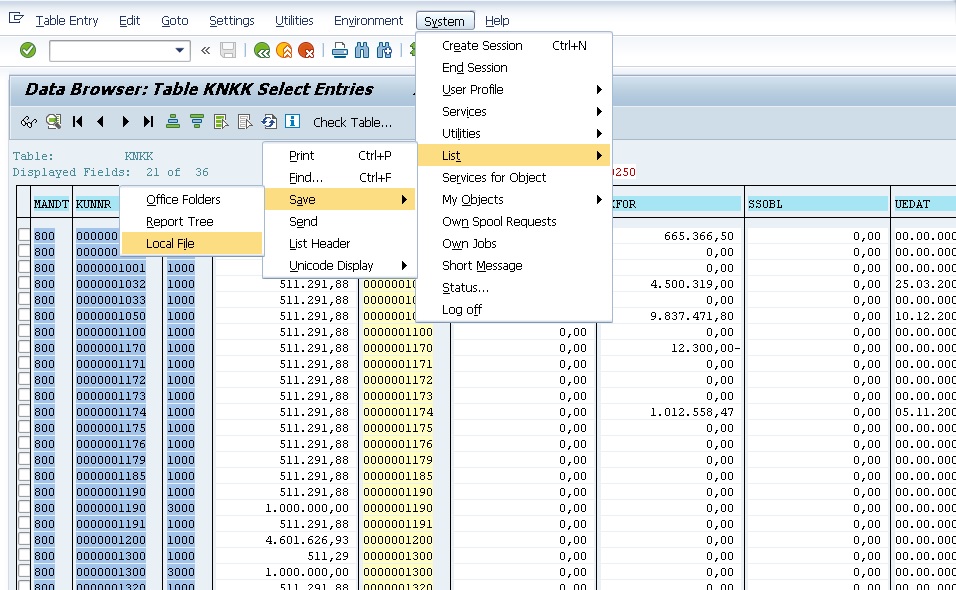Open the SAP window menu icon
Viewport: 956px width, 590px height.
click(x=16, y=18)
